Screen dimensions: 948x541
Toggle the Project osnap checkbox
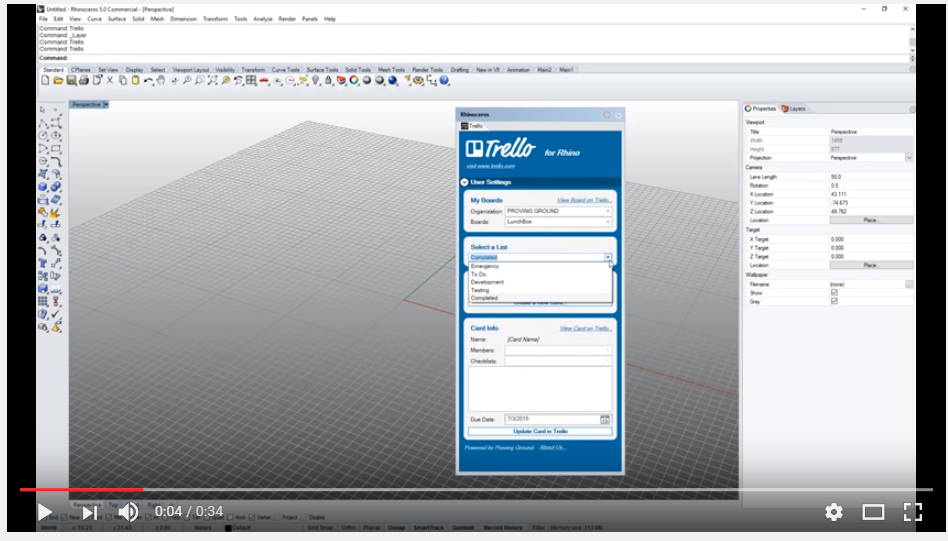278,517
